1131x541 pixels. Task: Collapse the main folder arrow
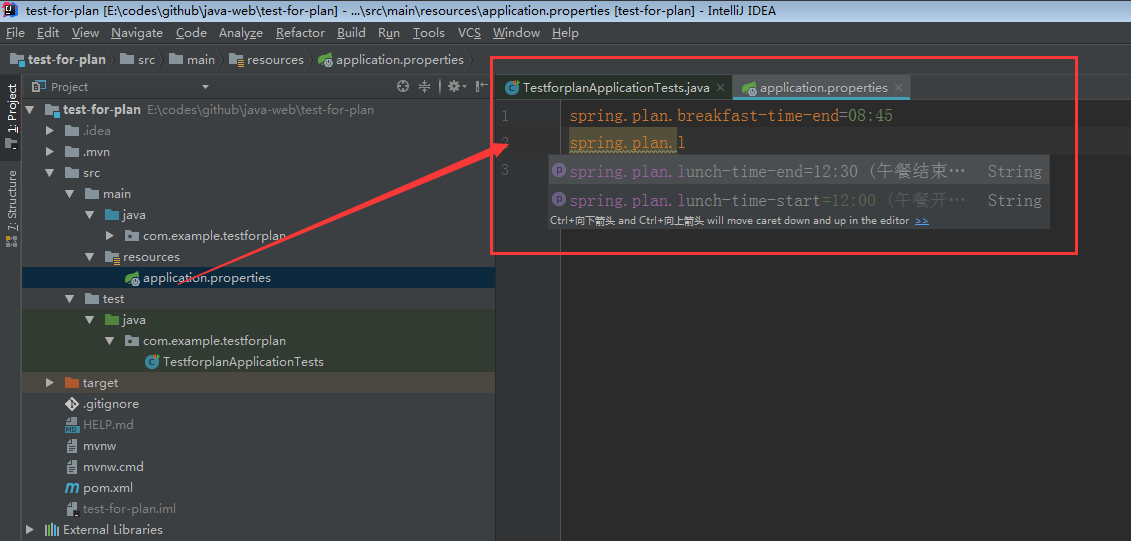tap(70, 194)
